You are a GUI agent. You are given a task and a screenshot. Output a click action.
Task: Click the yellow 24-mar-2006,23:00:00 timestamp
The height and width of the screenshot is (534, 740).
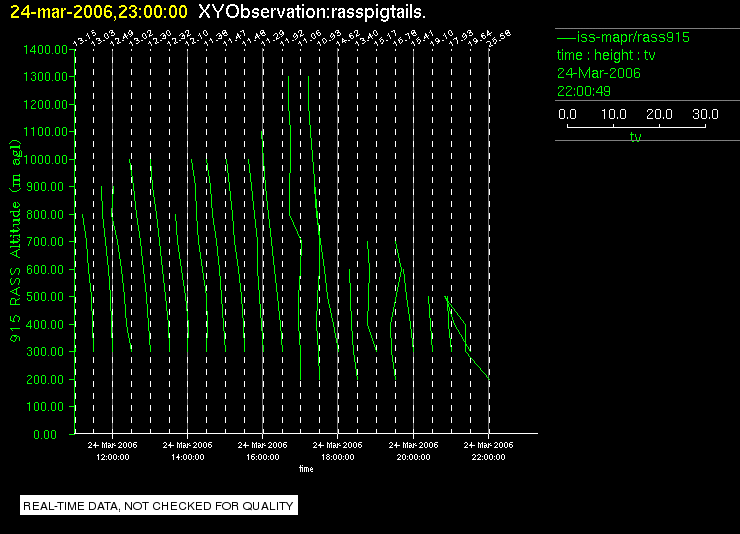(99, 12)
